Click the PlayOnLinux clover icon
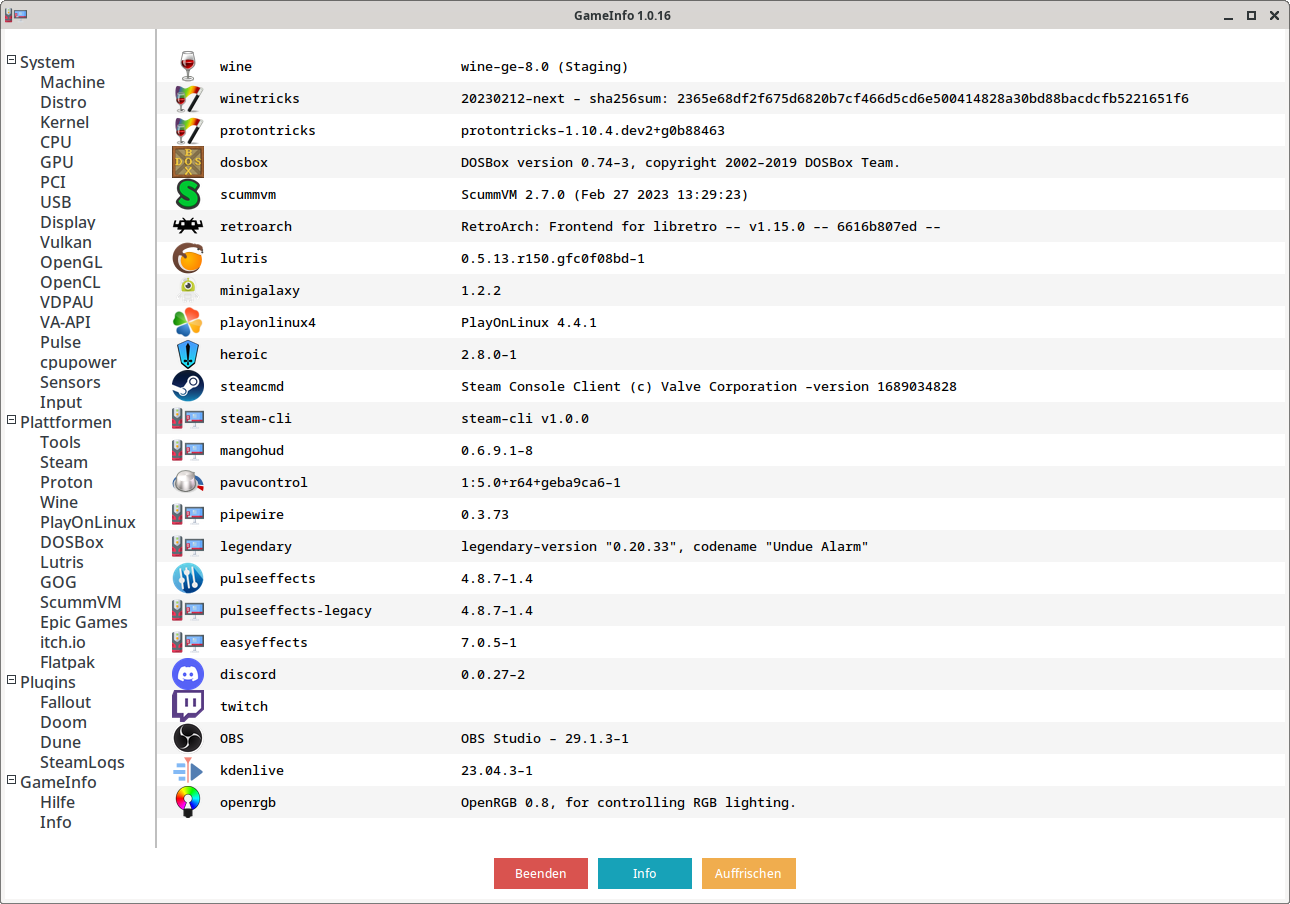Viewport: 1290px width, 904px height. tap(188, 322)
